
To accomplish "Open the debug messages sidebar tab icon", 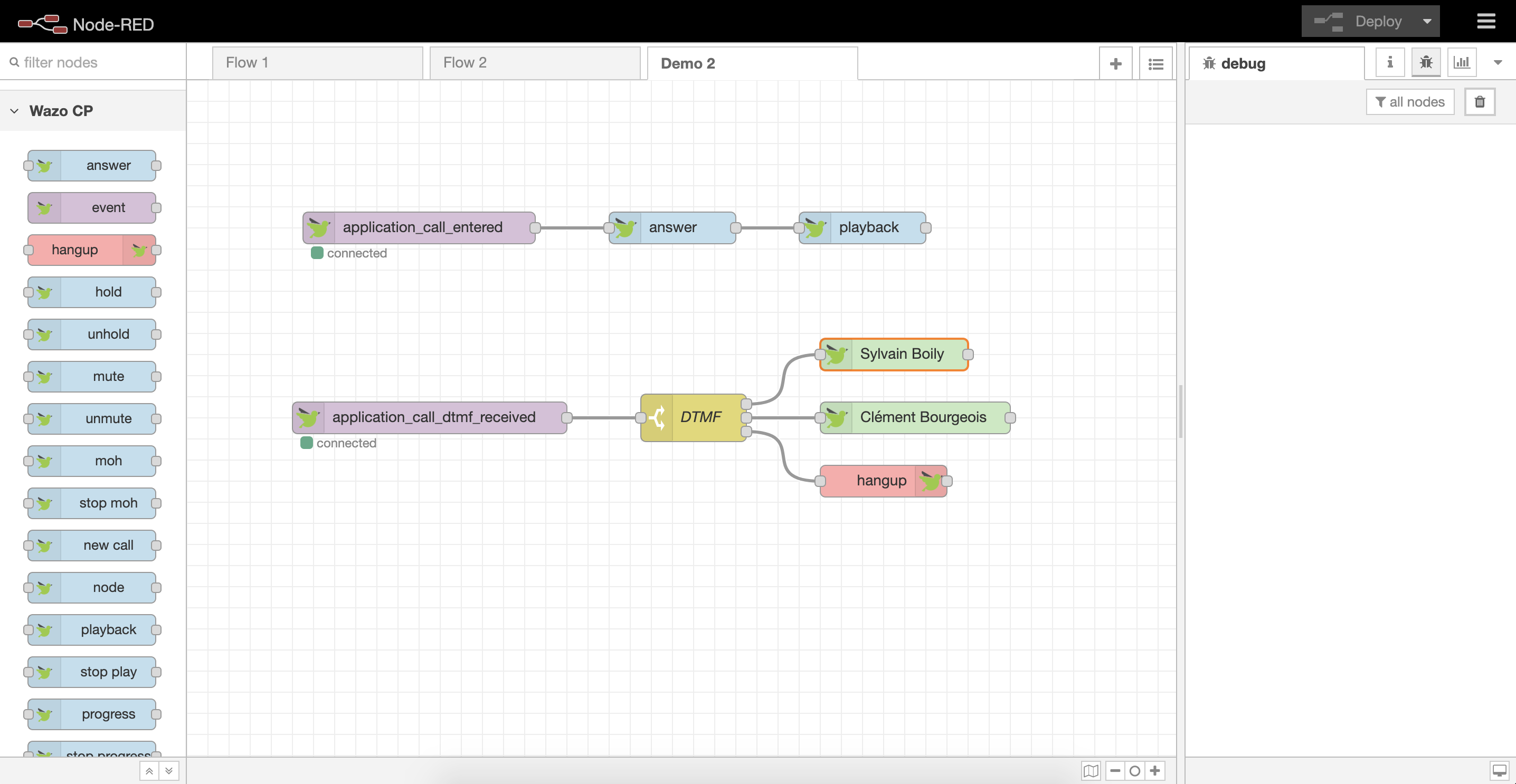I will (x=1425, y=62).
